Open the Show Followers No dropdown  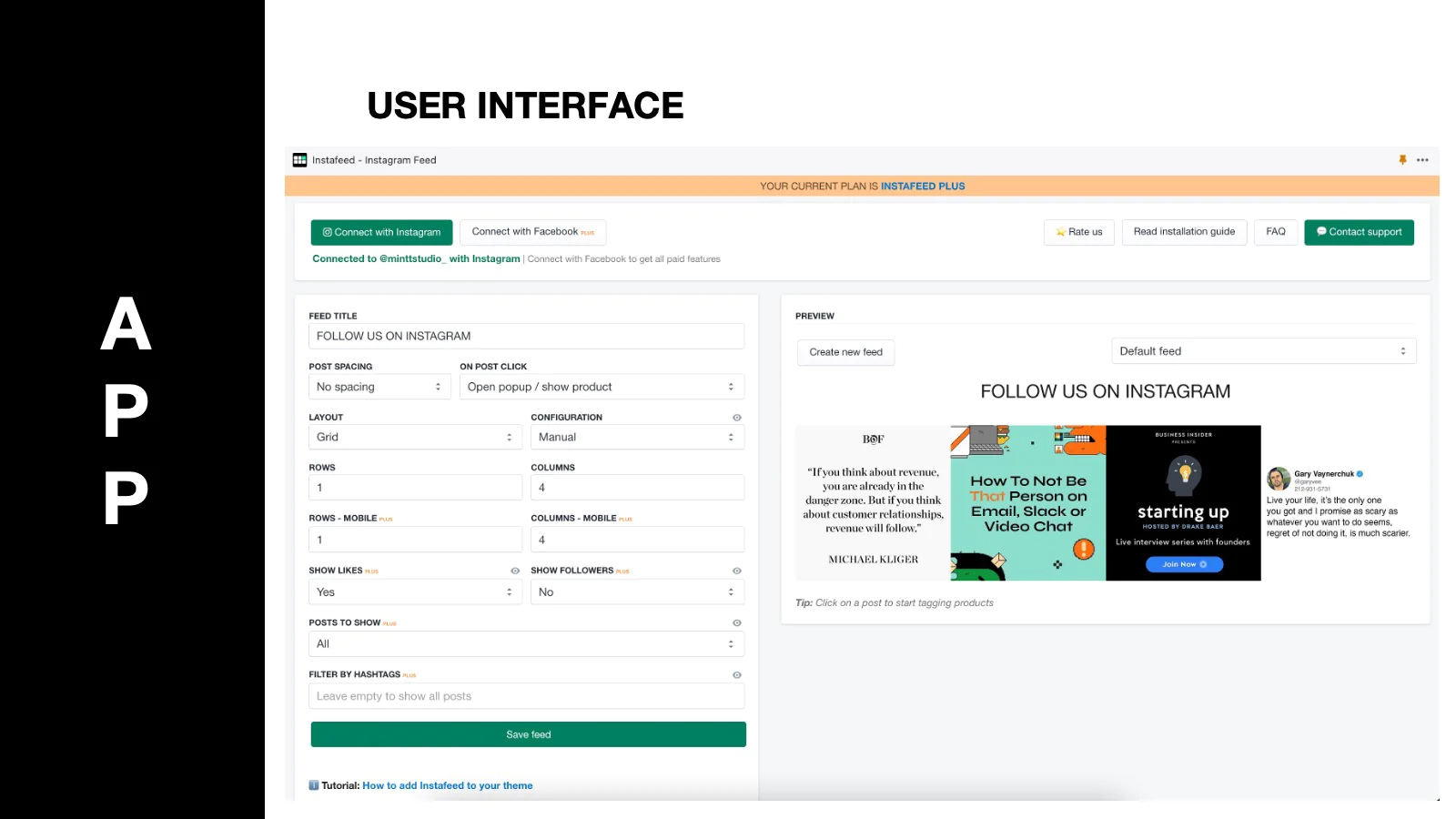637,592
